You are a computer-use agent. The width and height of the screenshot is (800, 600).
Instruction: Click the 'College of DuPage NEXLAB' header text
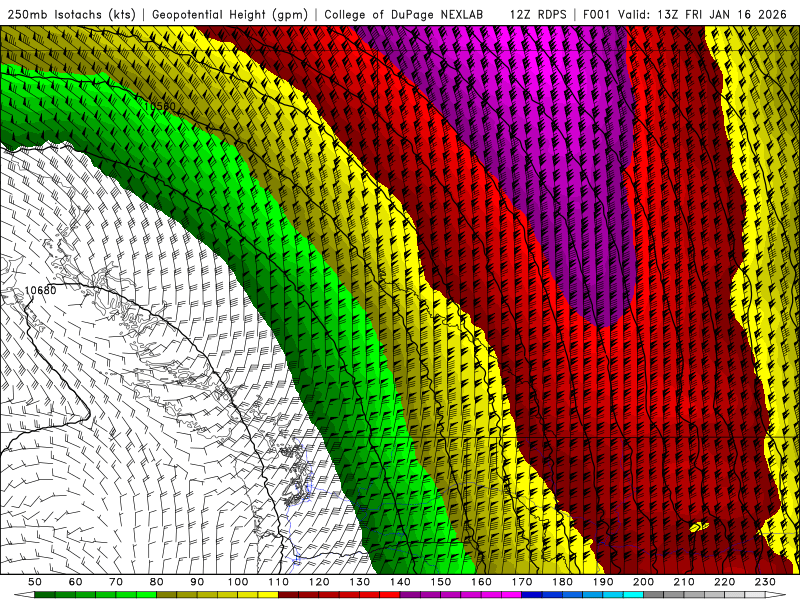[x=404, y=14]
